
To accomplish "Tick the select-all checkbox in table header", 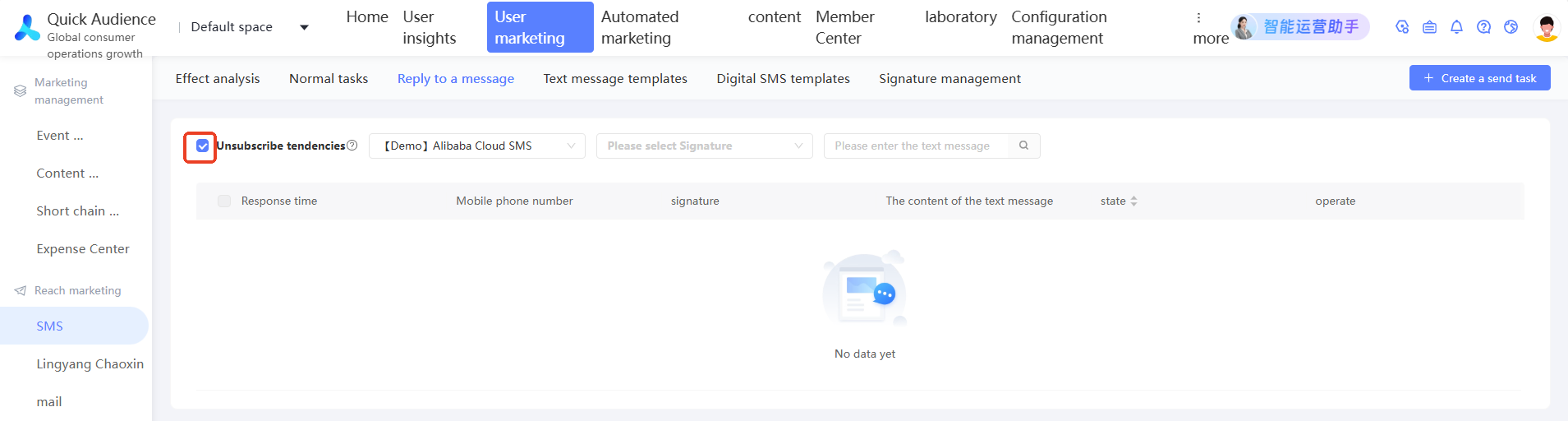I will click(x=224, y=201).
